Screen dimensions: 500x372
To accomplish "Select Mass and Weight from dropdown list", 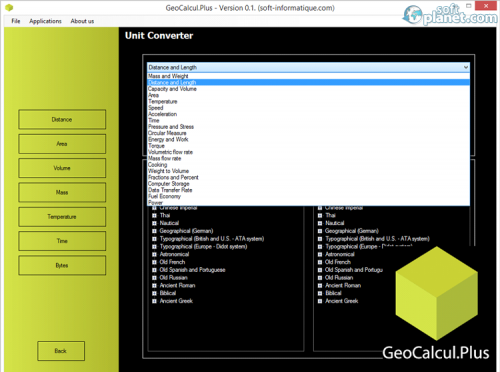I will pyautogui.click(x=308, y=76).
